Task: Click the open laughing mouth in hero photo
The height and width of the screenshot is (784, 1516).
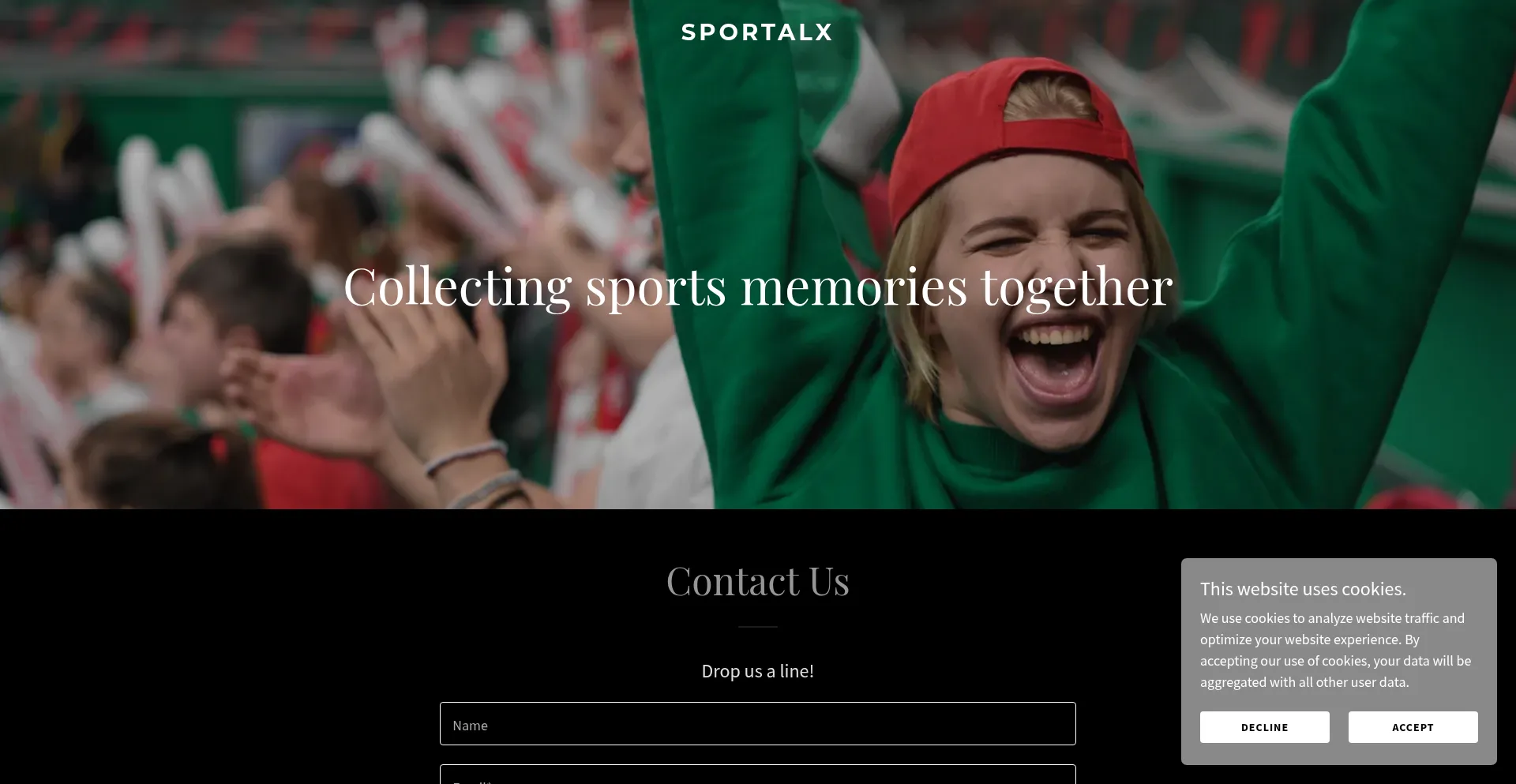Action: (x=1054, y=359)
